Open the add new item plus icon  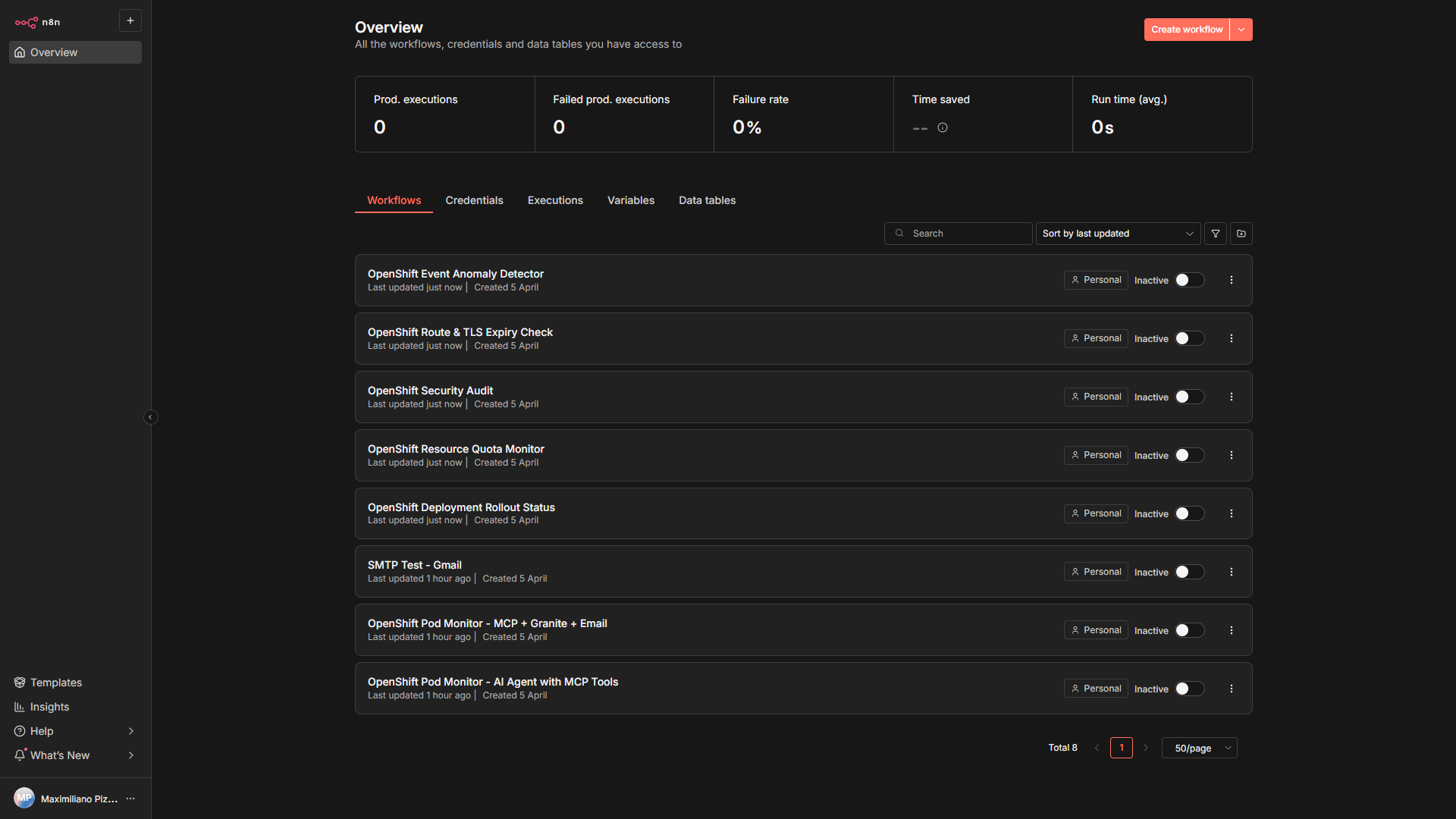(x=130, y=20)
